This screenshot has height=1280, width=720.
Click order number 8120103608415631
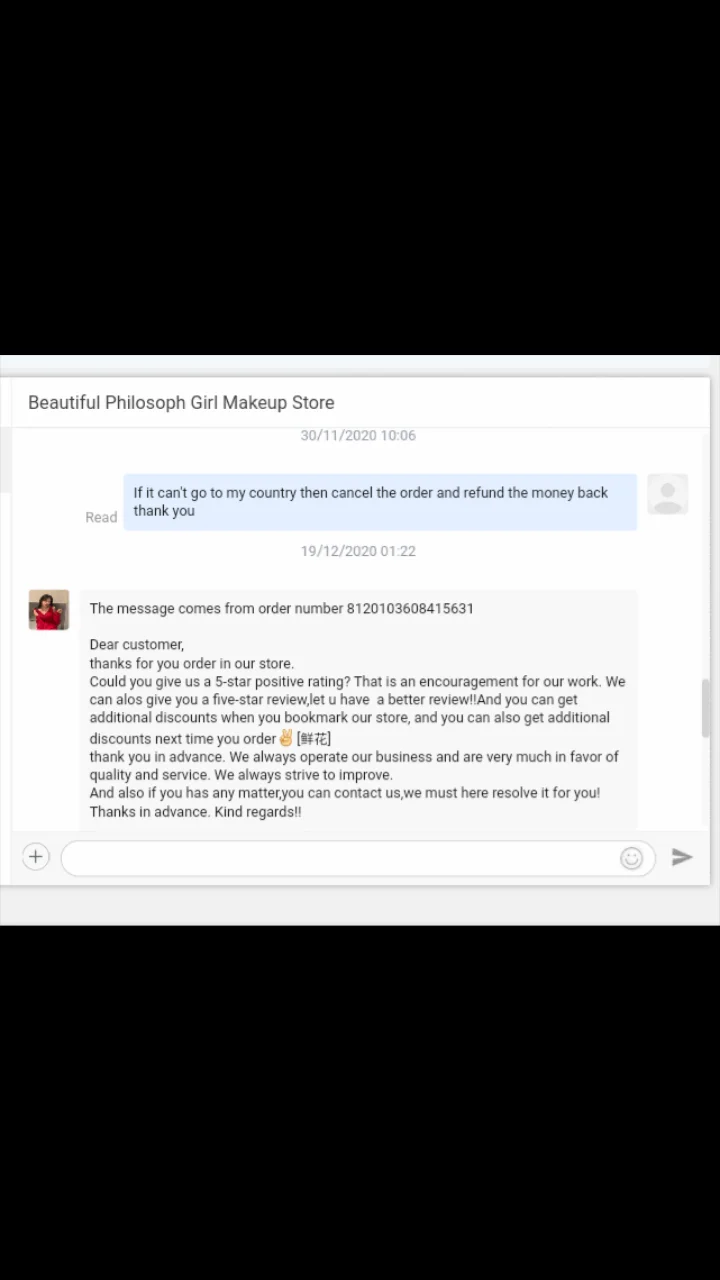click(410, 608)
